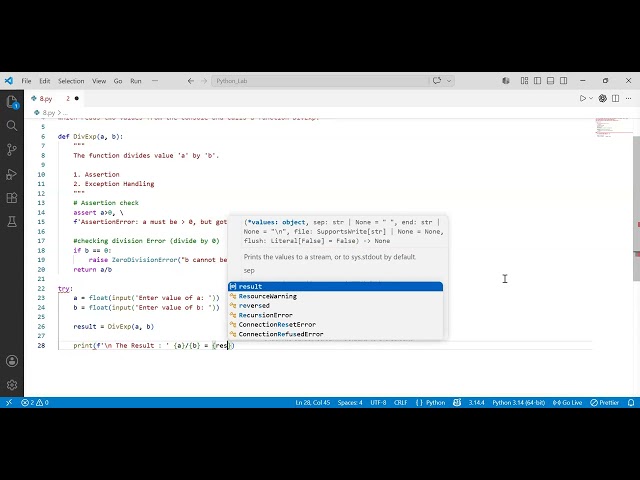Toggle Primary Side Bar layout icon

coord(538,81)
